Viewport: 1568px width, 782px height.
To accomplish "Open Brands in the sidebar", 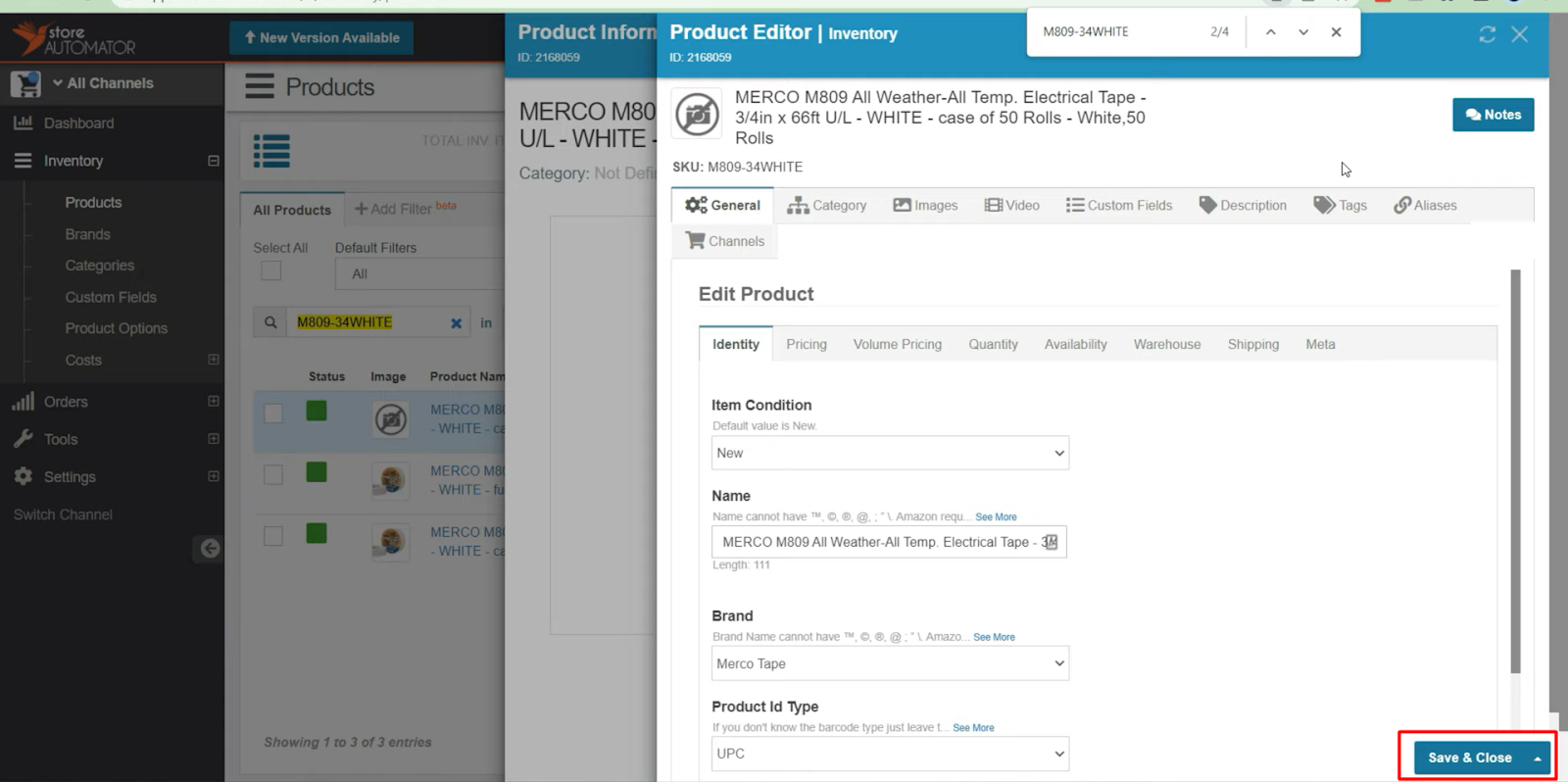I will tap(87, 234).
